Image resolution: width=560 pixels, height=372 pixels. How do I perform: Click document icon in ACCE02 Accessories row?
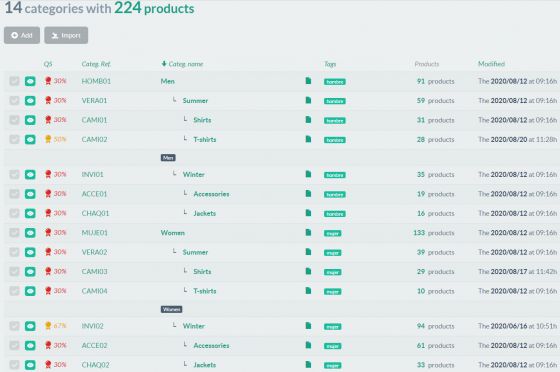pos(308,345)
